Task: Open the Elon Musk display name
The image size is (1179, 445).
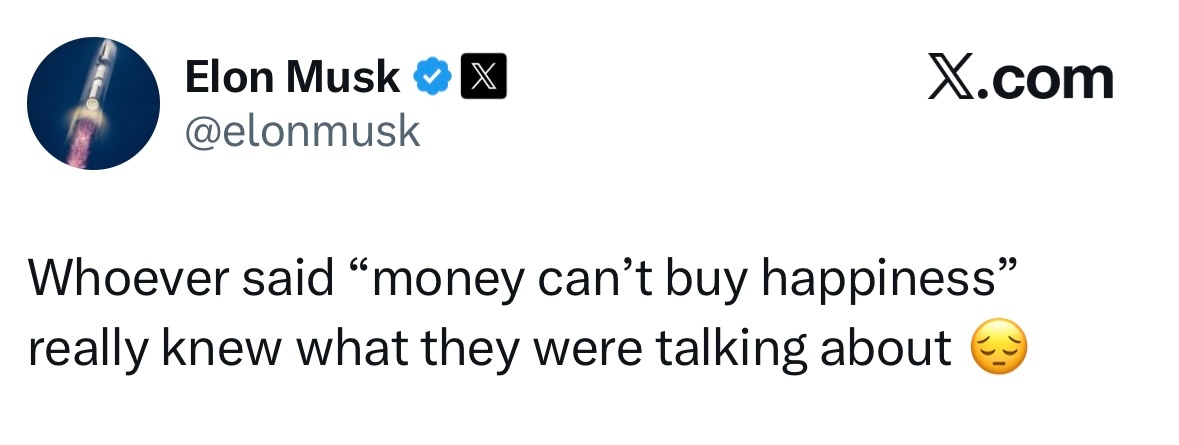Action: coord(291,78)
